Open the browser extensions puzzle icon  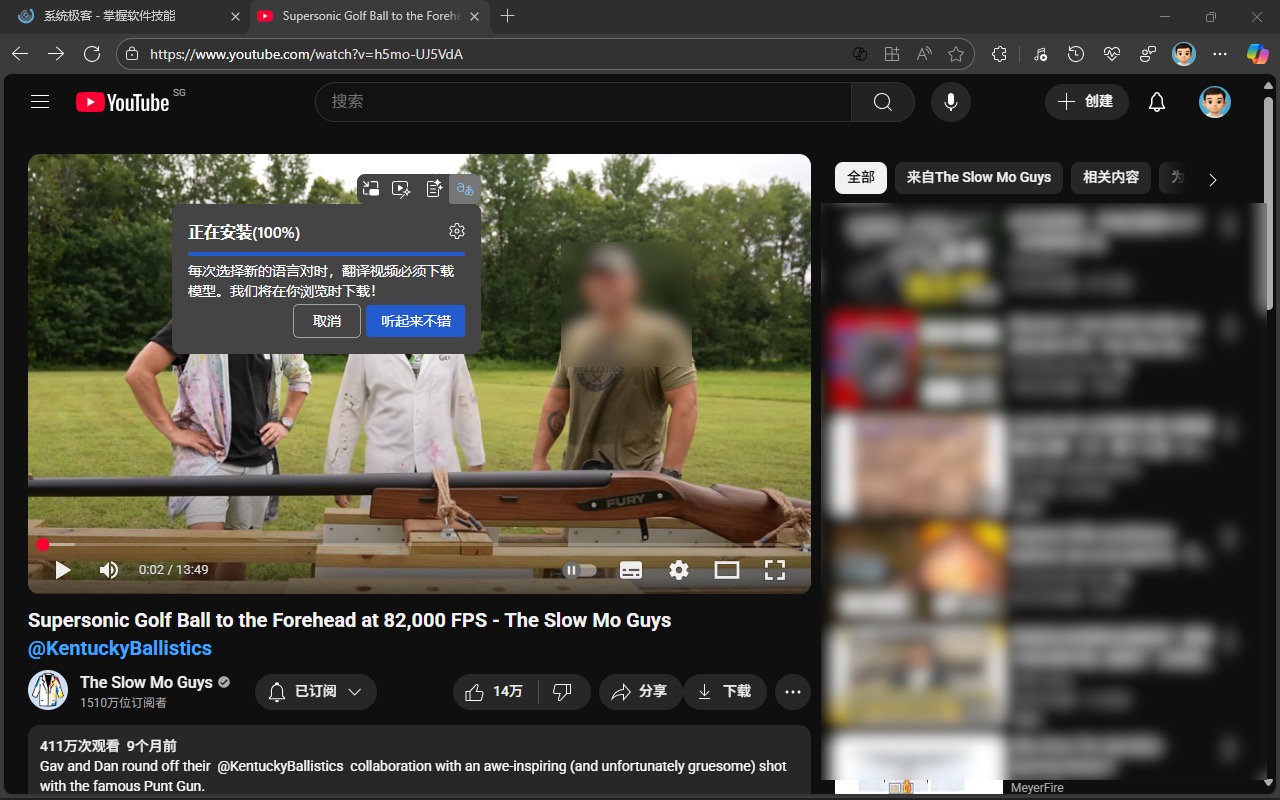tap(999, 54)
